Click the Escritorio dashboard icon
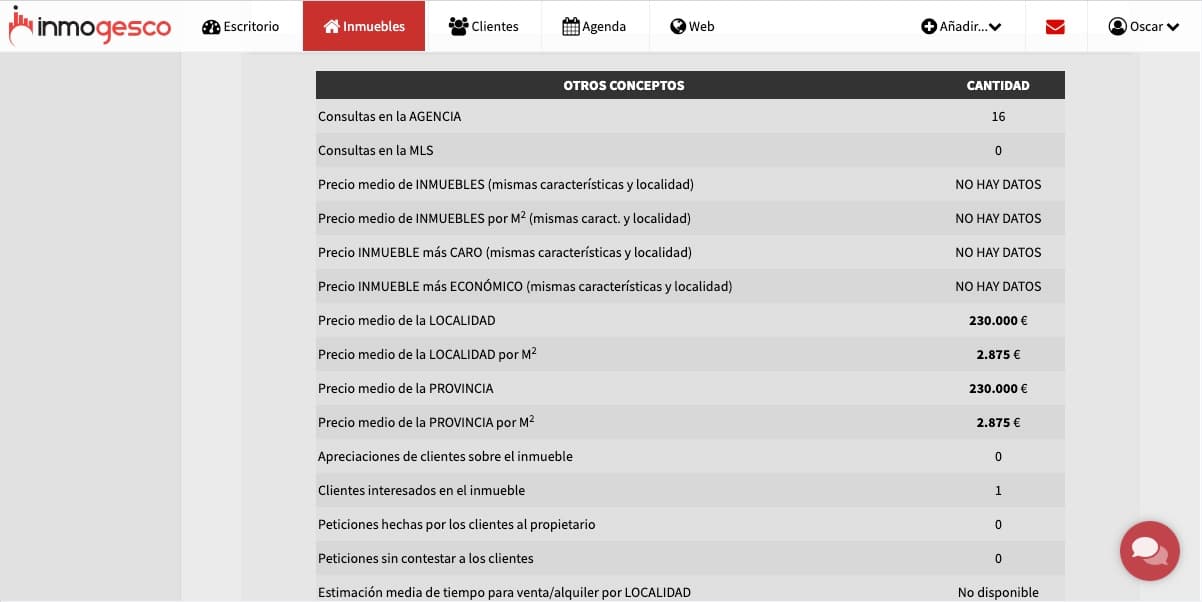The image size is (1202, 602). (210, 26)
